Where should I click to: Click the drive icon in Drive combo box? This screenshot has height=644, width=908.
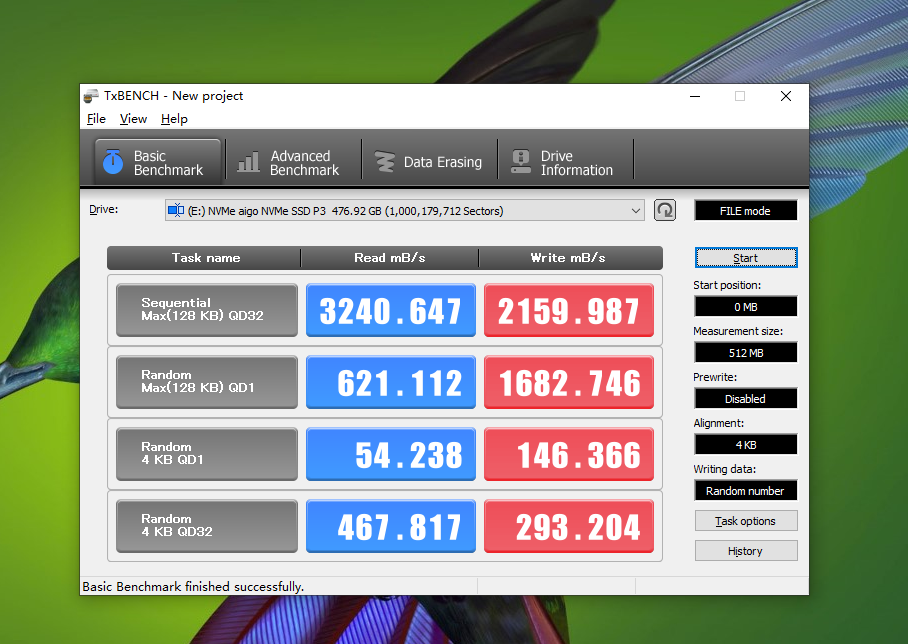(x=175, y=211)
